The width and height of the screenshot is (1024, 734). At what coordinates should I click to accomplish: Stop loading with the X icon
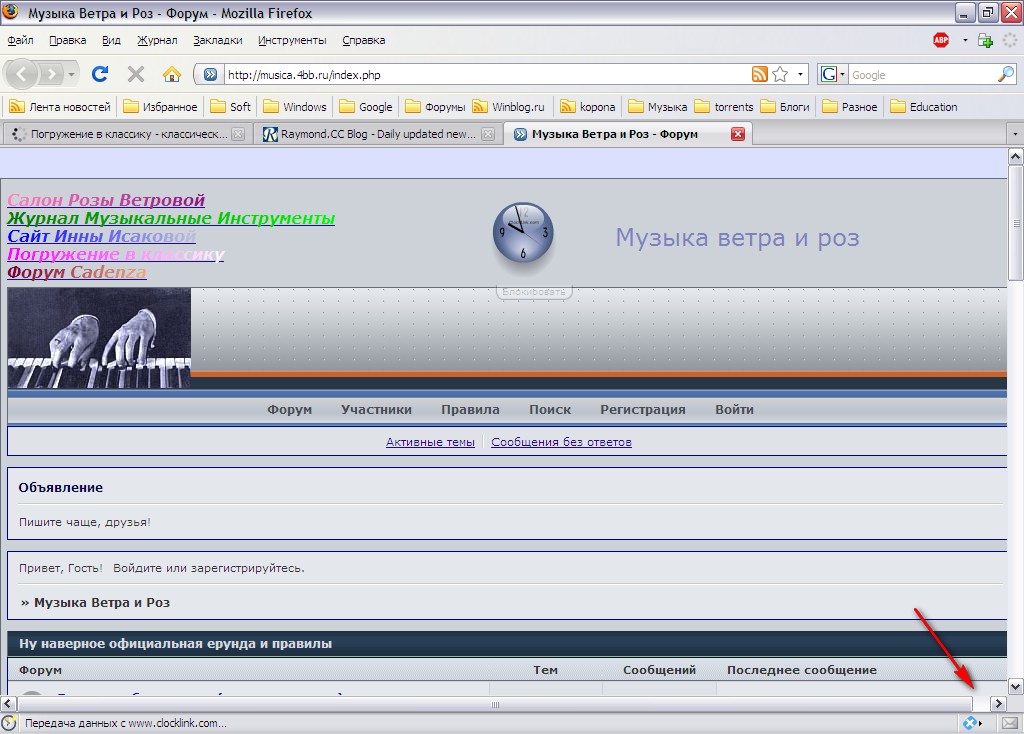click(136, 74)
